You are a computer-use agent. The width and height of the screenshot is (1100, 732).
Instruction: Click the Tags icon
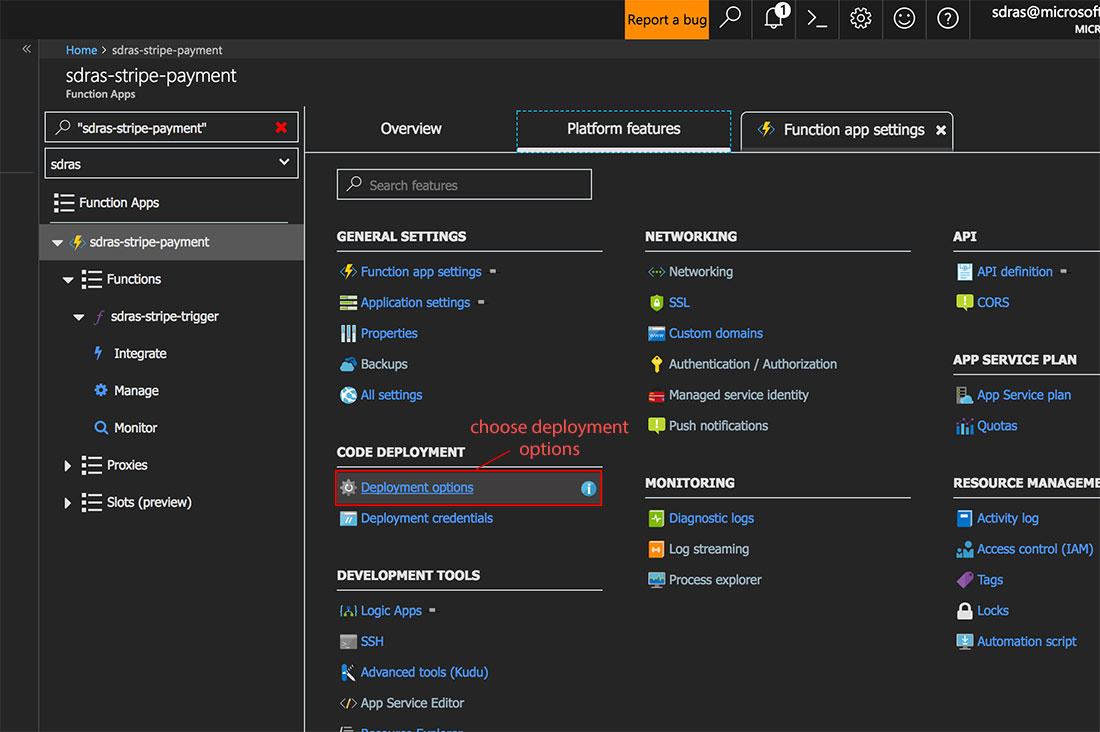coord(965,580)
